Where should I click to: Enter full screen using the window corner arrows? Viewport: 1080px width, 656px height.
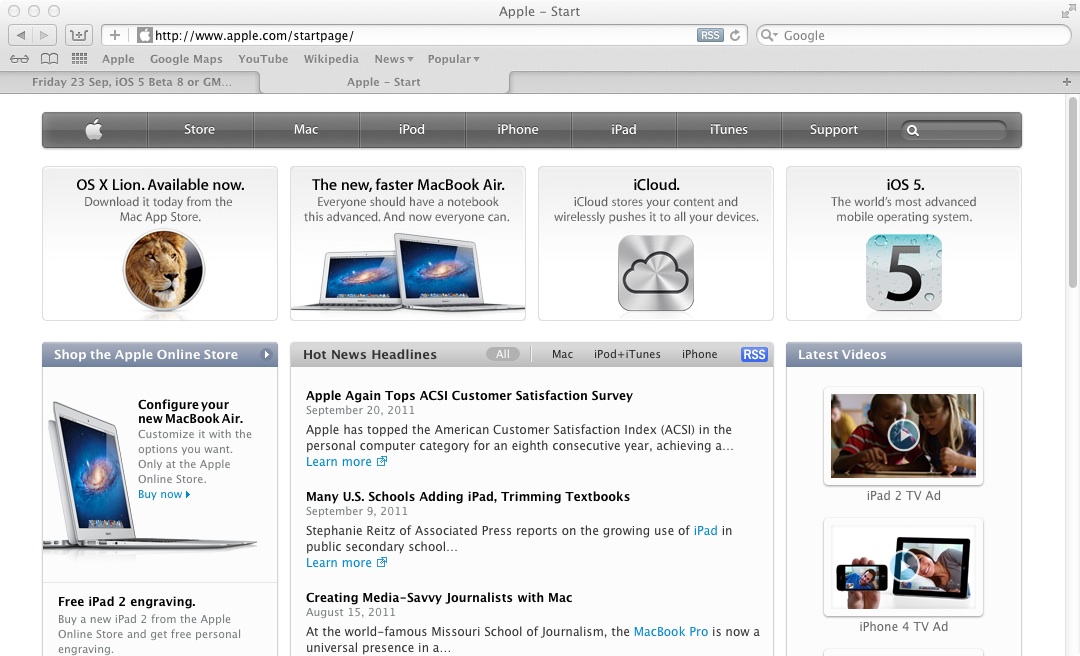1068,11
